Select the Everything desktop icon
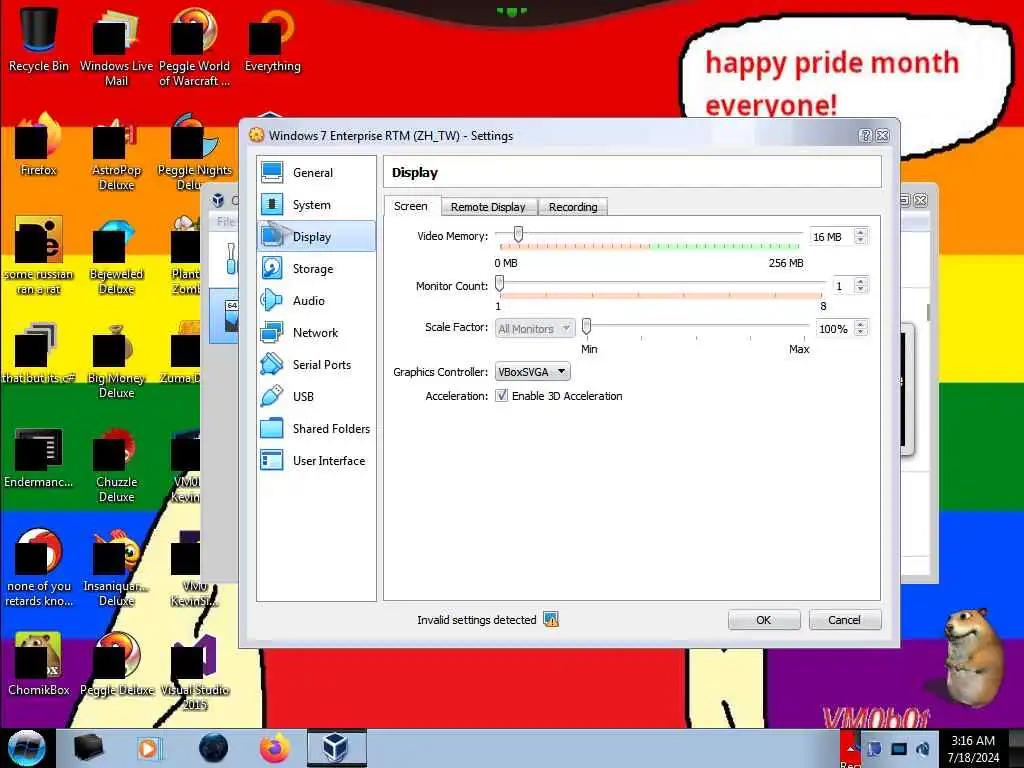Viewport: 1024px width, 768px height. [x=272, y=41]
